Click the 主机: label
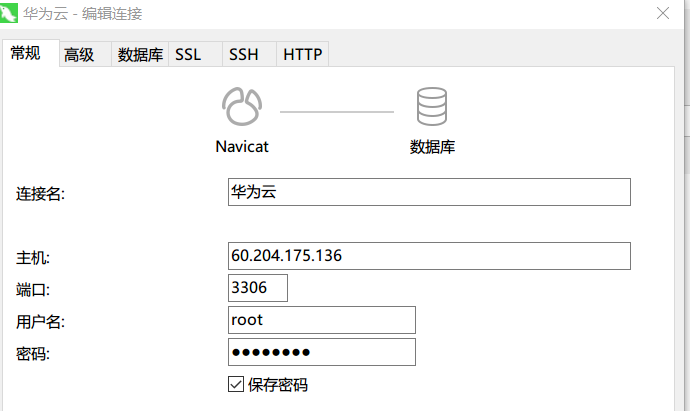This screenshot has height=411, width=690. (x=33, y=258)
